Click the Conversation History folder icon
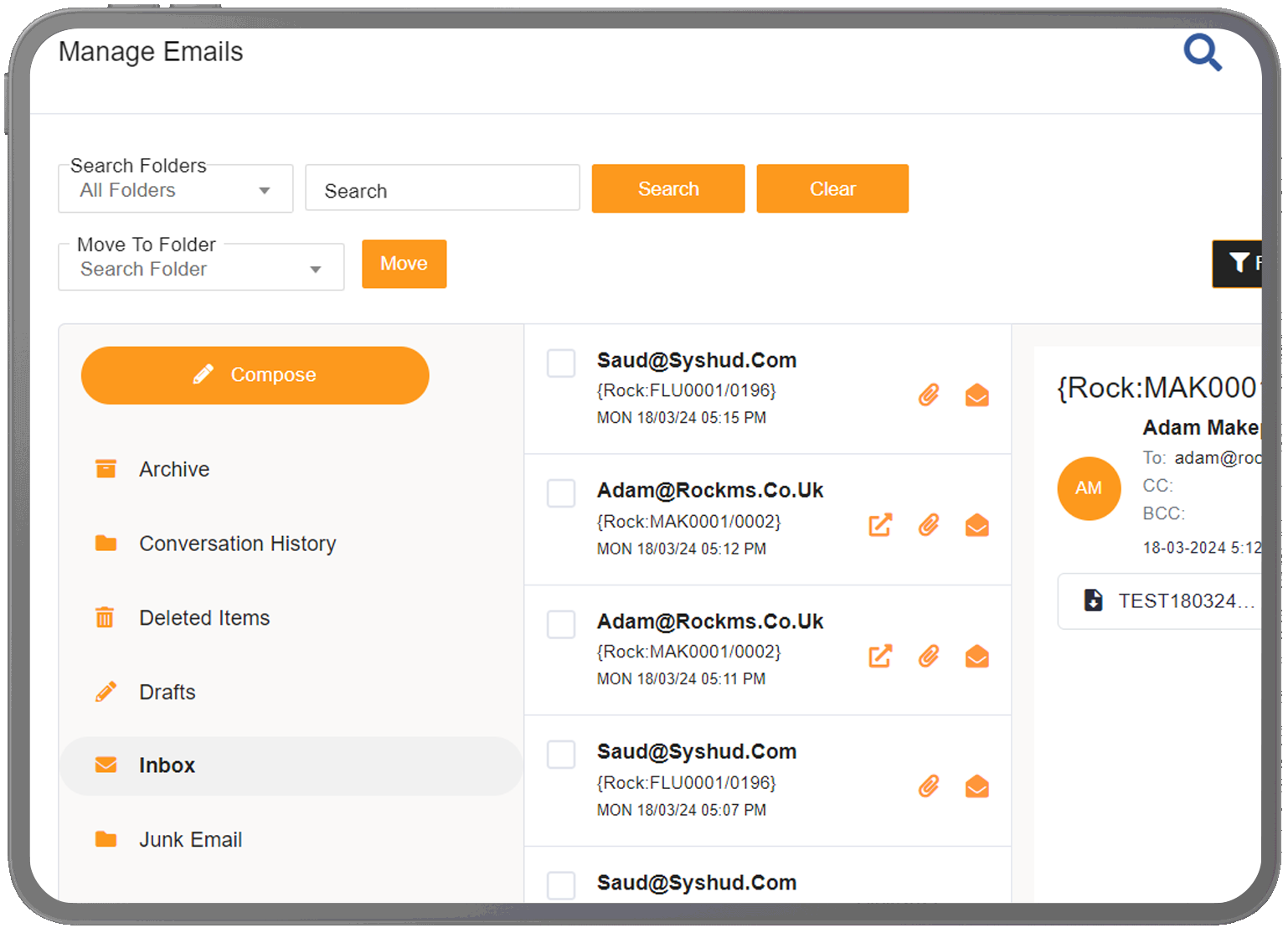1288x933 pixels. tap(106, 543)
